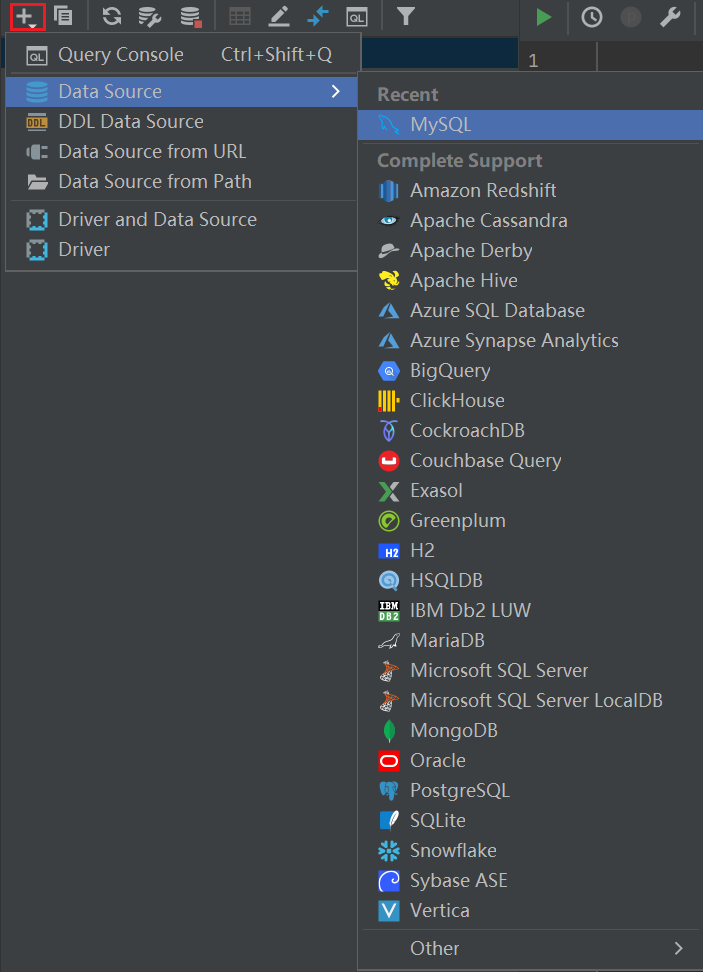Screen dimensions: 703x972
Task: Choose Couchbase Query
Action: pos(530,461)
